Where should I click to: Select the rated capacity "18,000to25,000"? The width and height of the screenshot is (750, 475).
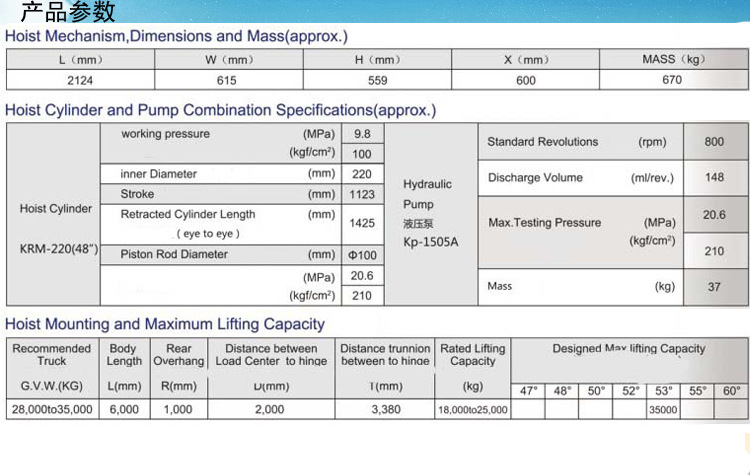click(473, 410)
